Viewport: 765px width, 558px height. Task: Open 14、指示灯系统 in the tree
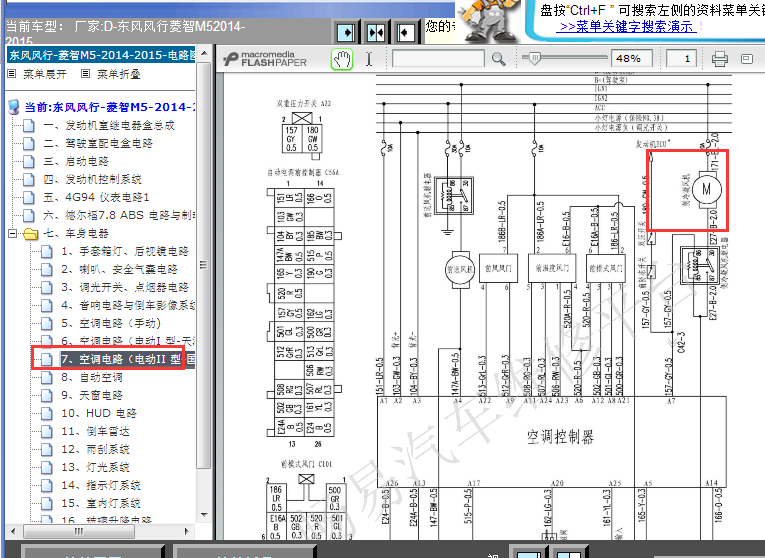(x=101, y=485)
